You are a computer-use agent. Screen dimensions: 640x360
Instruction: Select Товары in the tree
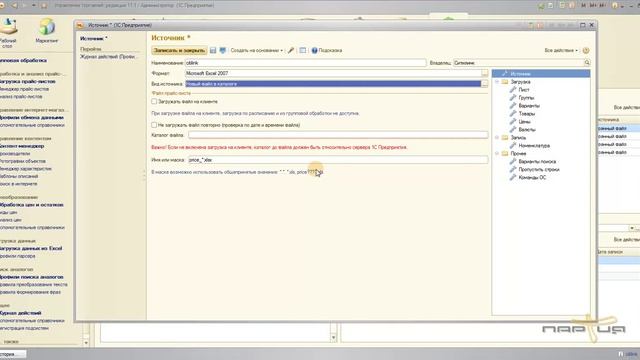coord(527,113)
